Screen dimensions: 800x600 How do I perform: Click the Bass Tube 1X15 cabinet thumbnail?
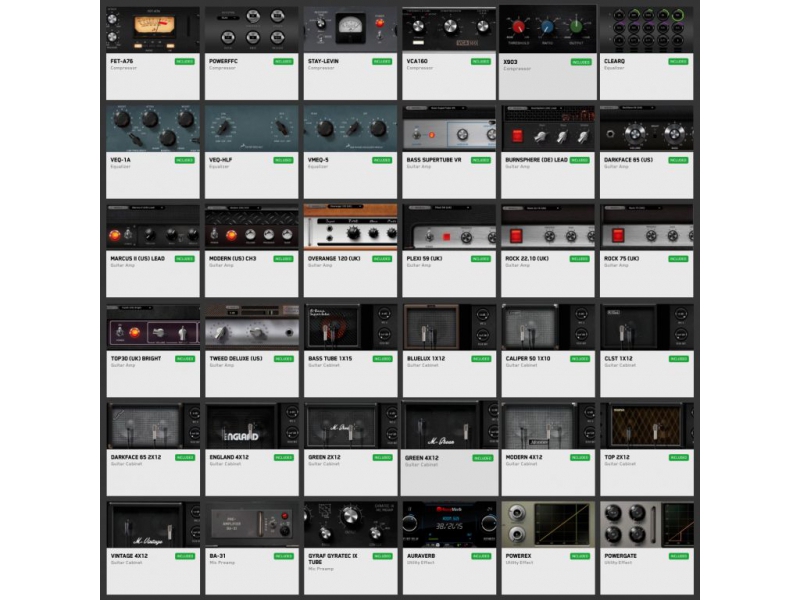point(351,328)
